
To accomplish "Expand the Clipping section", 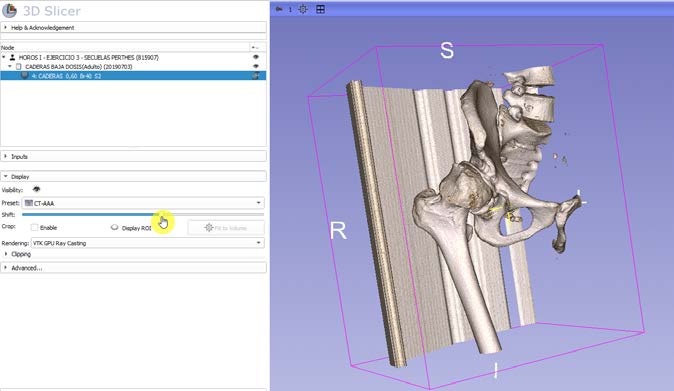I will 6,254.
